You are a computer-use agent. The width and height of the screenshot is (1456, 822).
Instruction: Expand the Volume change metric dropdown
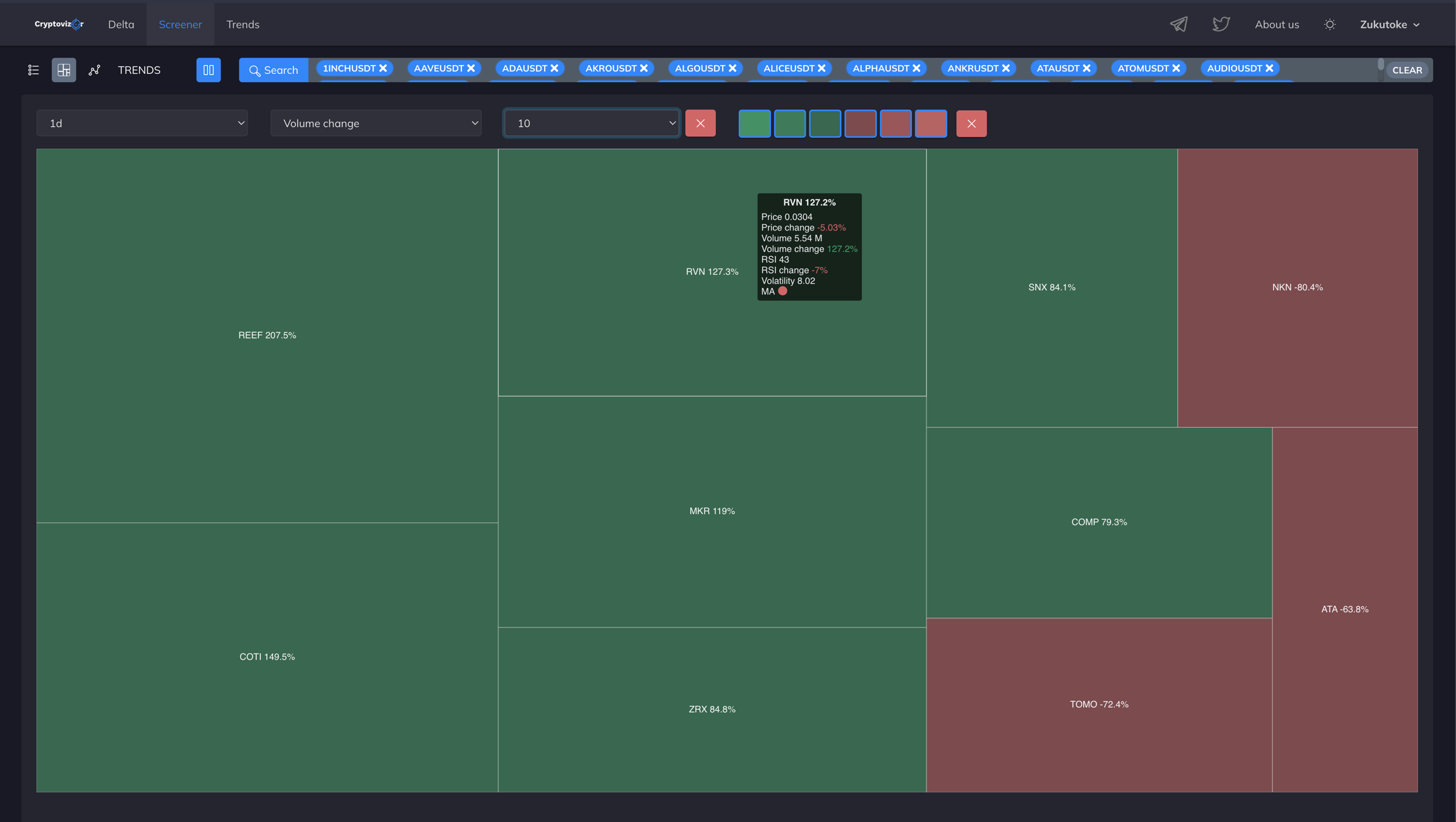376,123
